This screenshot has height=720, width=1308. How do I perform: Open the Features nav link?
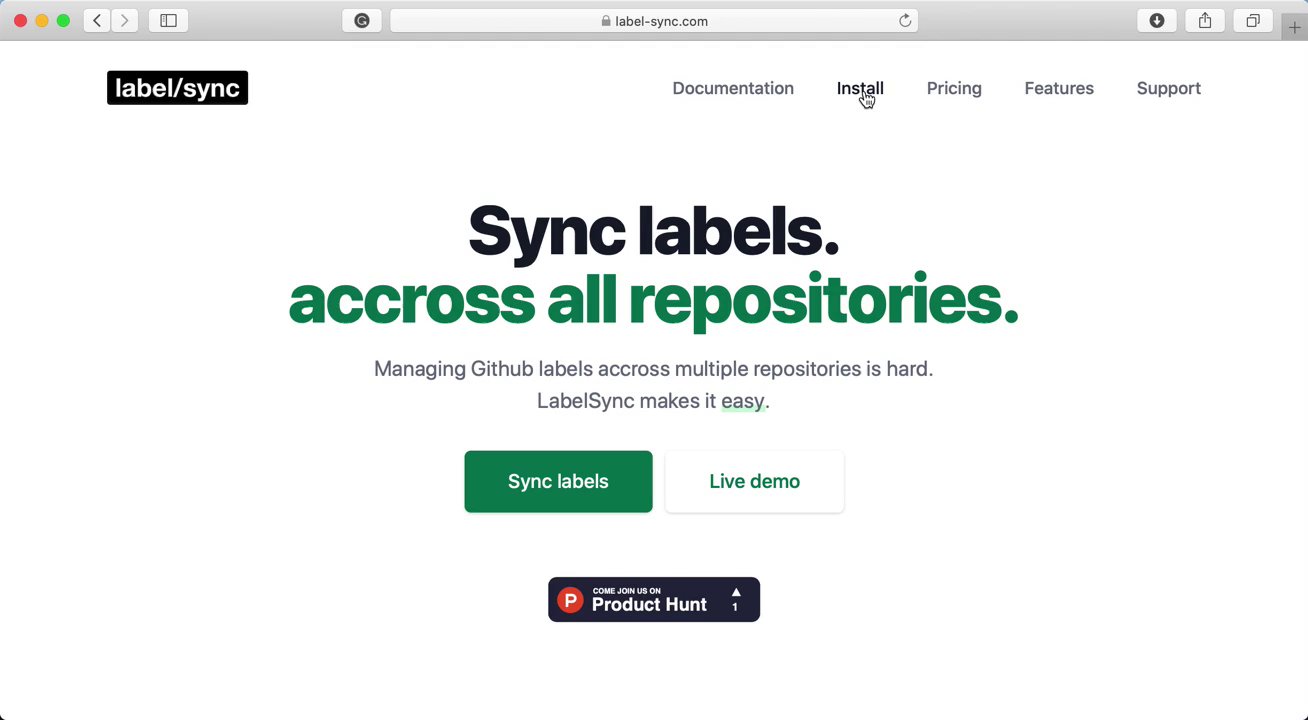click(x=1059, y=88)
